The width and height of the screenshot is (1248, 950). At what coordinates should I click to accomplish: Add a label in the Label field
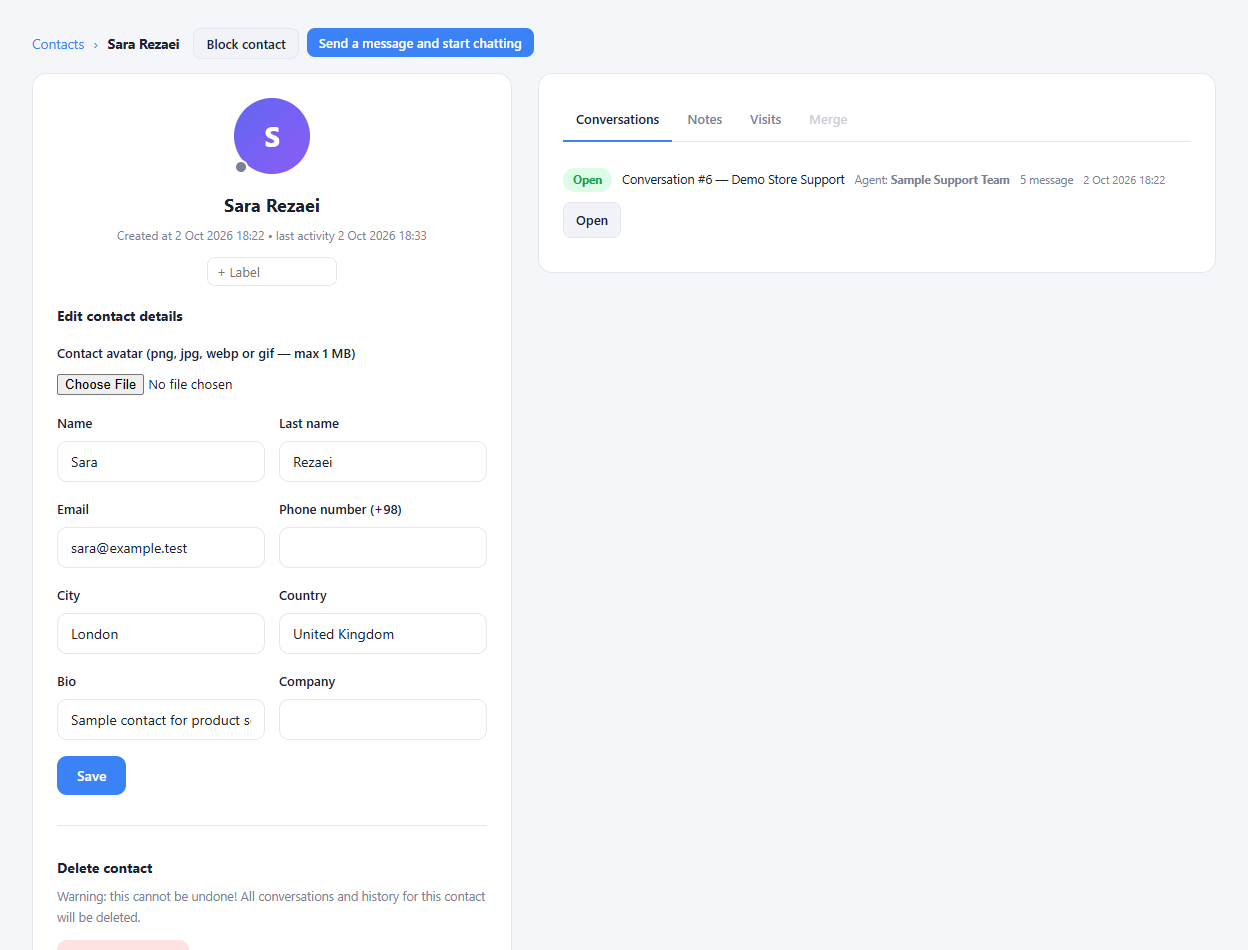tap(272, 272)
